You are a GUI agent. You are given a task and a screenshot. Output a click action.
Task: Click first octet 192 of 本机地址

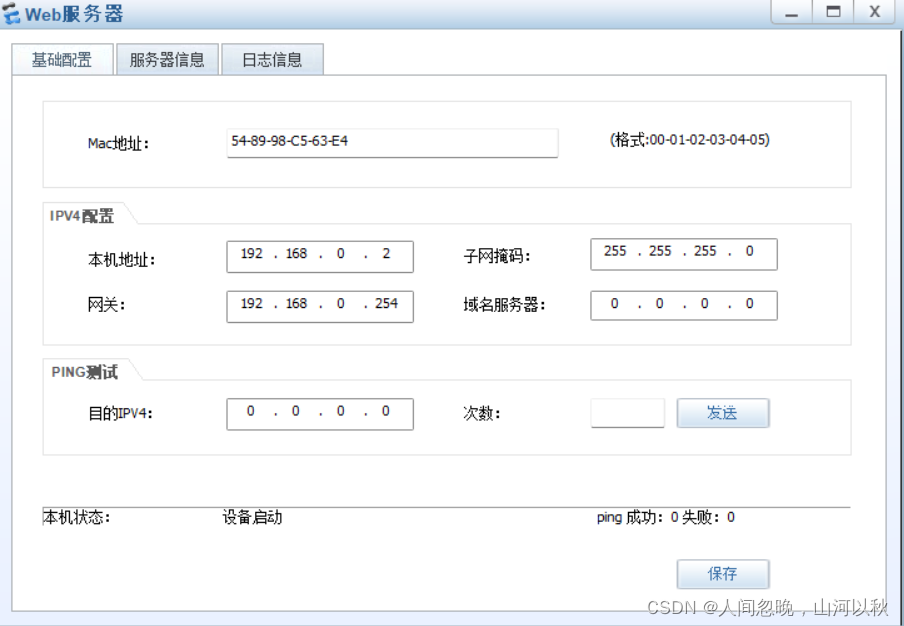pos(252,255)
